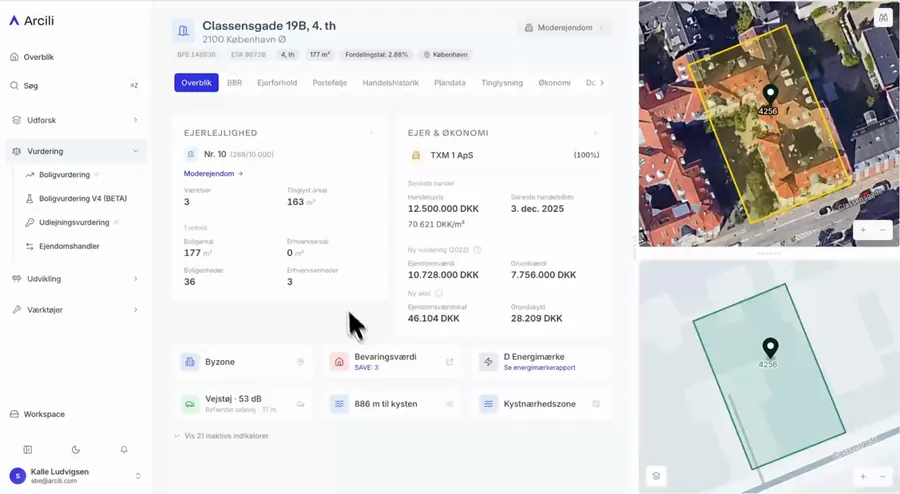
Task: Switch to the Økonomi tab
Action: click(554, 83)
